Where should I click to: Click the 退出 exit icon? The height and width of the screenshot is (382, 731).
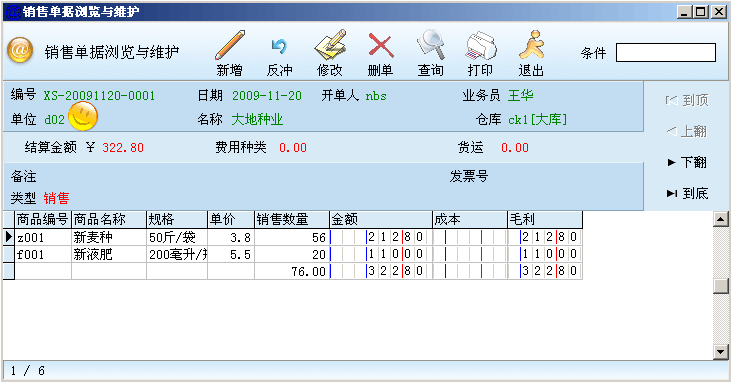(x=531, y=45)
